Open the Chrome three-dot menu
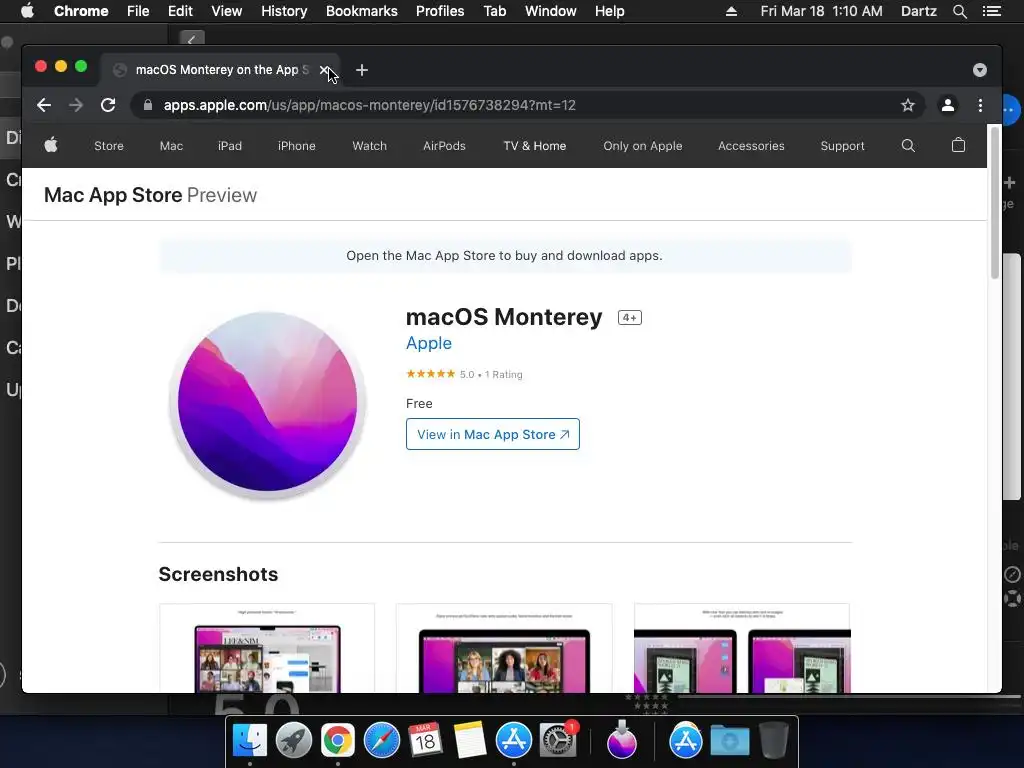 tap(980, 105)
